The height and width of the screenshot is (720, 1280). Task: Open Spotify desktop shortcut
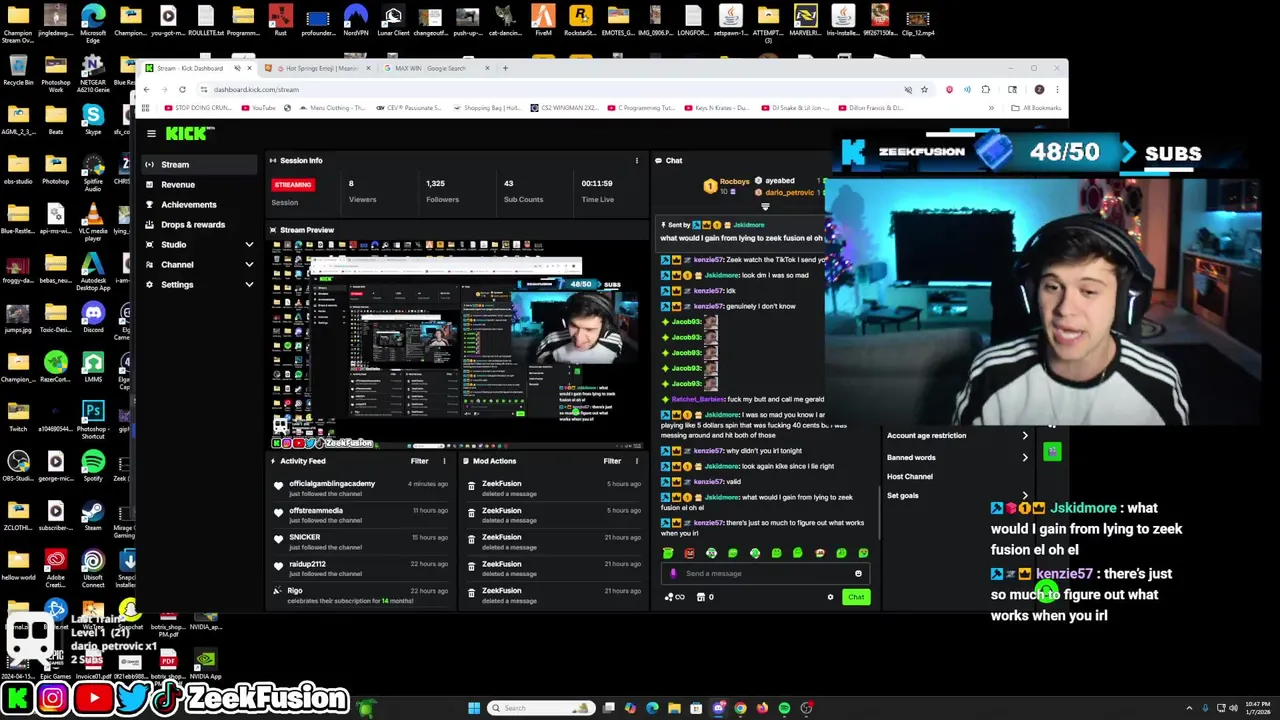[93, 466]
